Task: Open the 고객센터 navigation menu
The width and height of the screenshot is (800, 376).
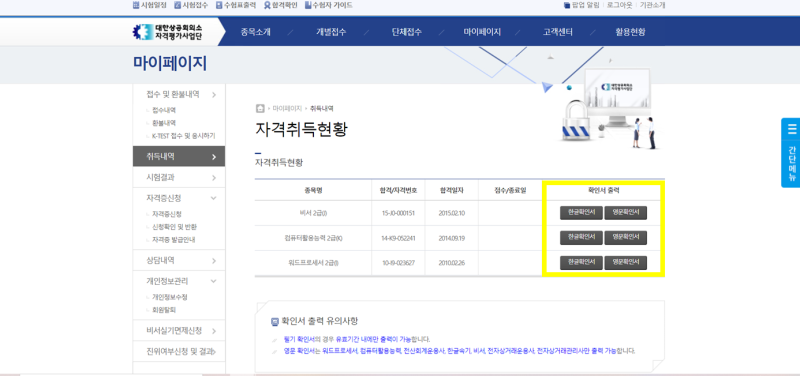Action: 558,32
